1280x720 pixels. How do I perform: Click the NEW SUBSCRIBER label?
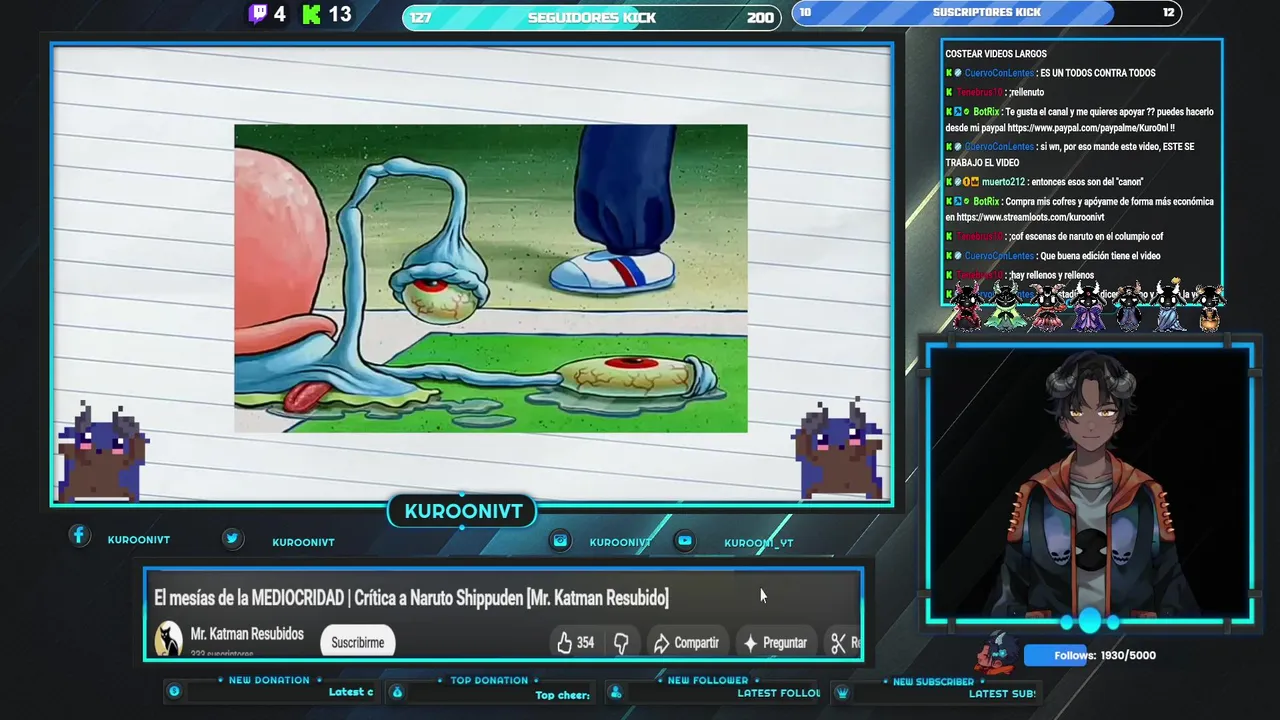coord(933,681)
